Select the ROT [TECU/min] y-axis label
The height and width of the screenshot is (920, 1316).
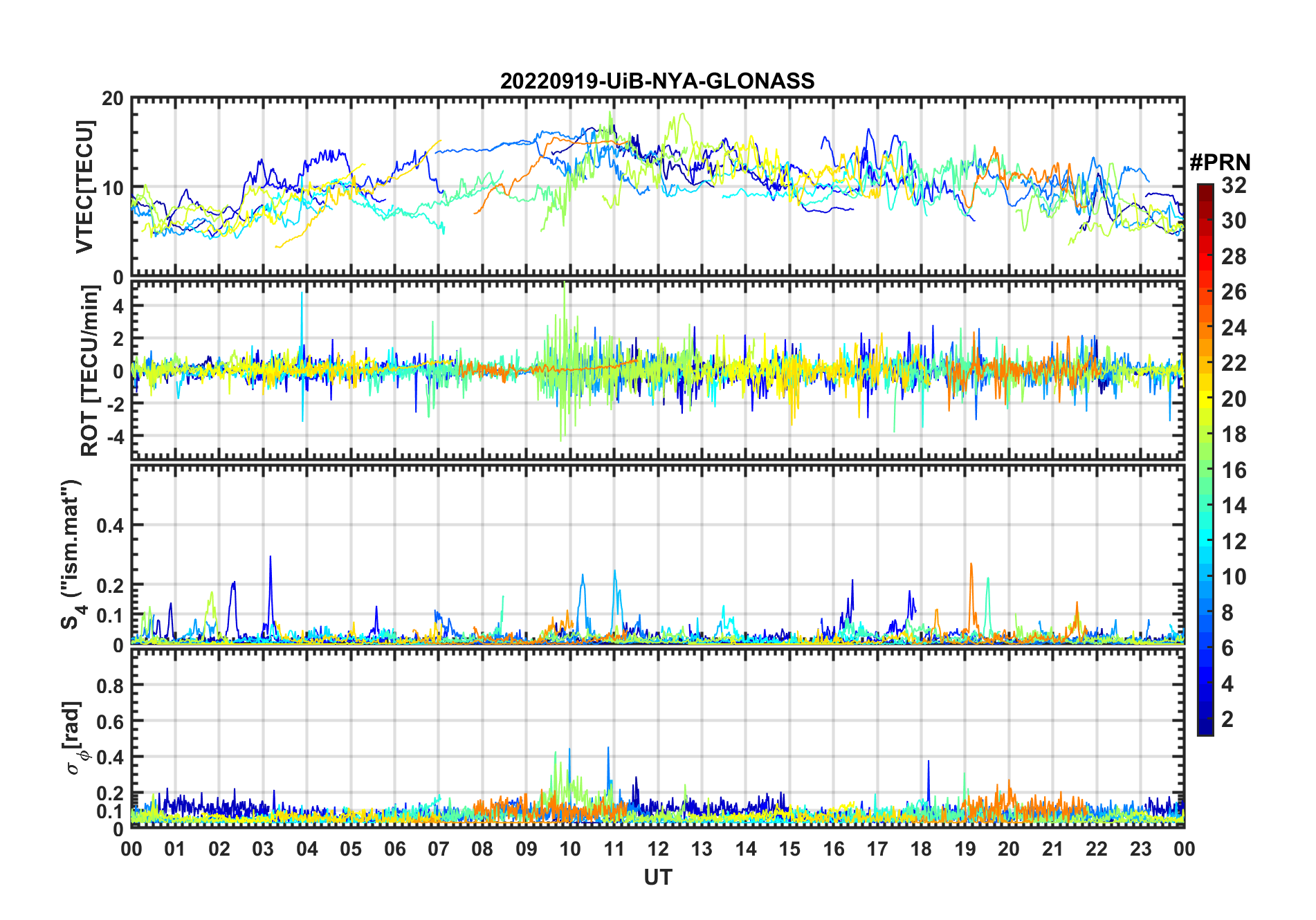[x=89, y=371]
